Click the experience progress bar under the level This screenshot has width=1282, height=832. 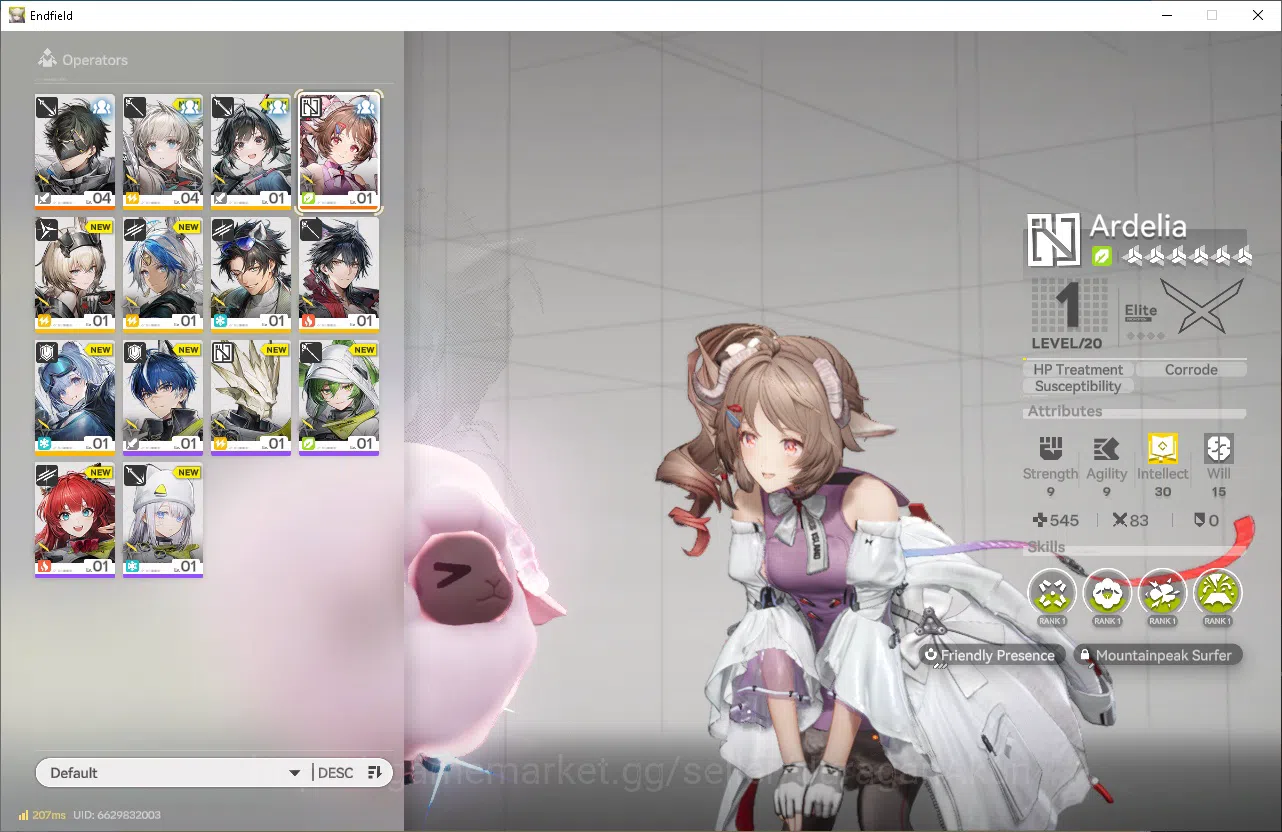(x=1134, y=358)
